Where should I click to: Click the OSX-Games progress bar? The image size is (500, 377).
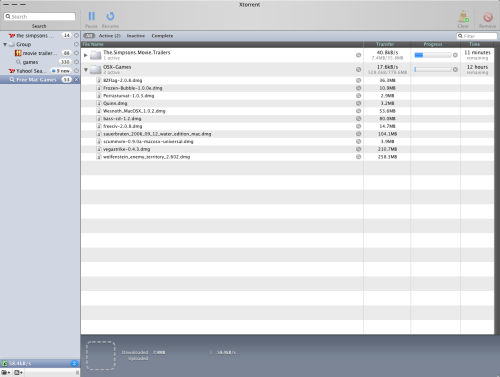(433, 69)
